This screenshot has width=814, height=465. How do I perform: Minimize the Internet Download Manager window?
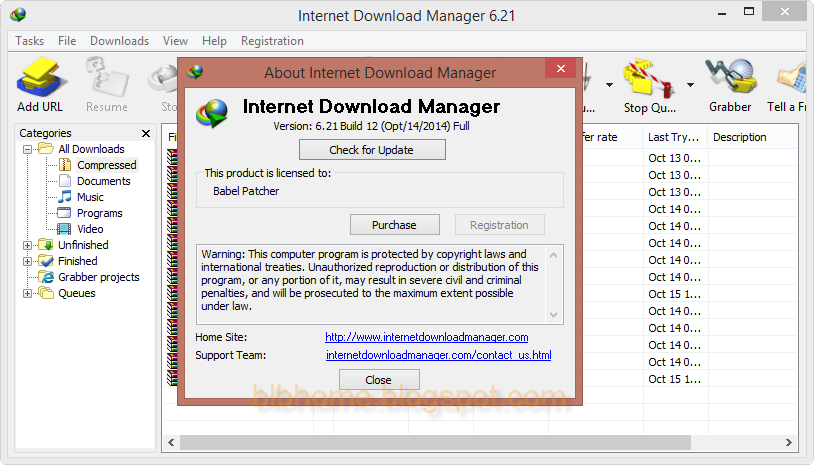[722, 13]
